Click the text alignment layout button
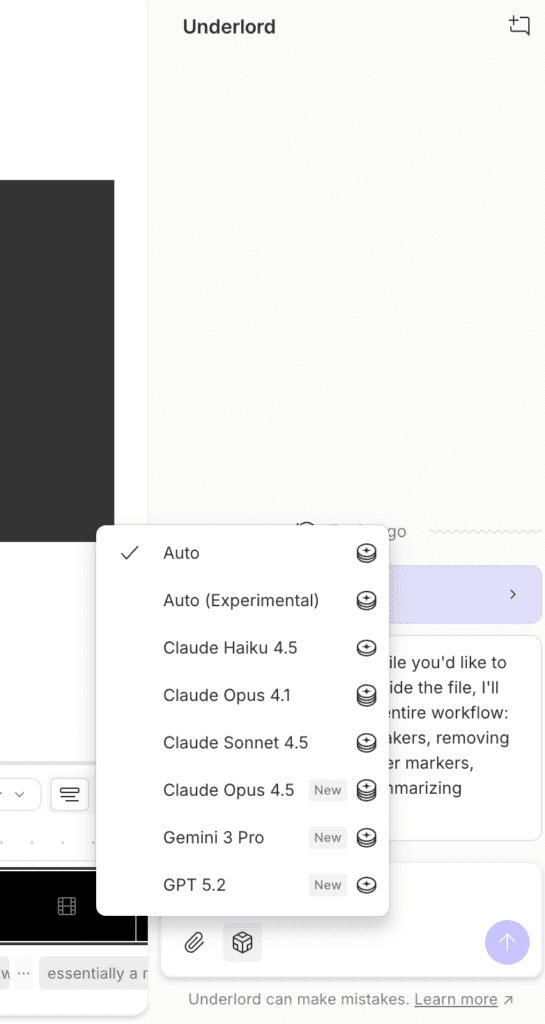The width and height of the screenshot is (545, 1024). coord(70,795)
